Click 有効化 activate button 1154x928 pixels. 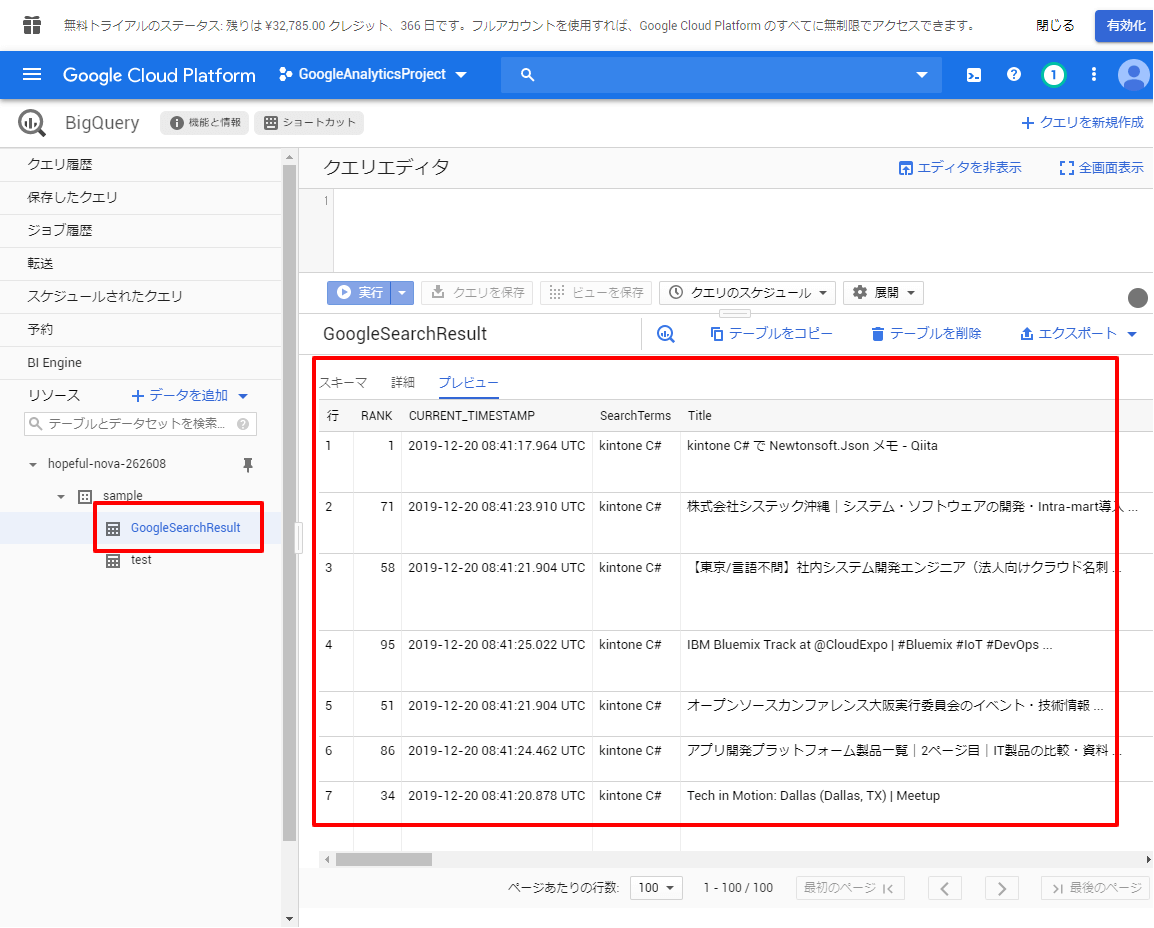point(1125,25)
